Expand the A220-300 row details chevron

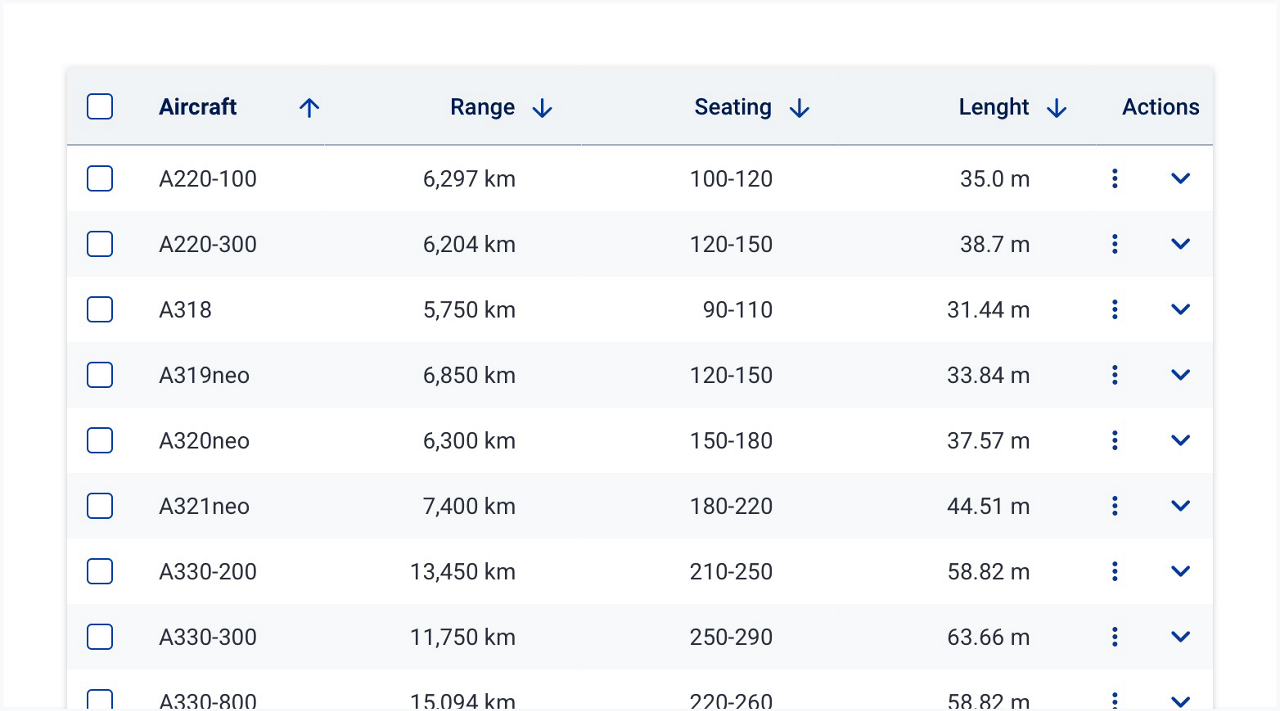1181,244
